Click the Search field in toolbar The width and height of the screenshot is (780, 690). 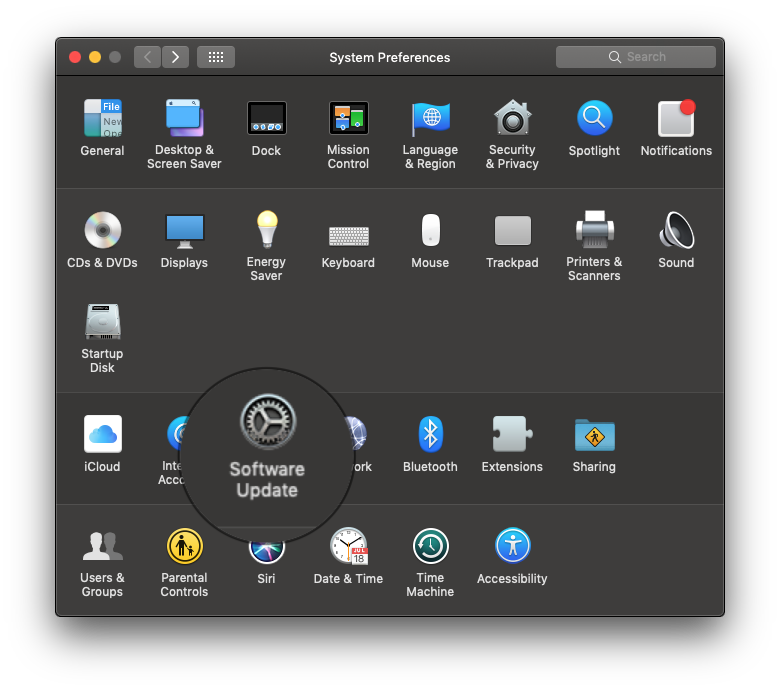pyautogui.click(x=636, y=57)
